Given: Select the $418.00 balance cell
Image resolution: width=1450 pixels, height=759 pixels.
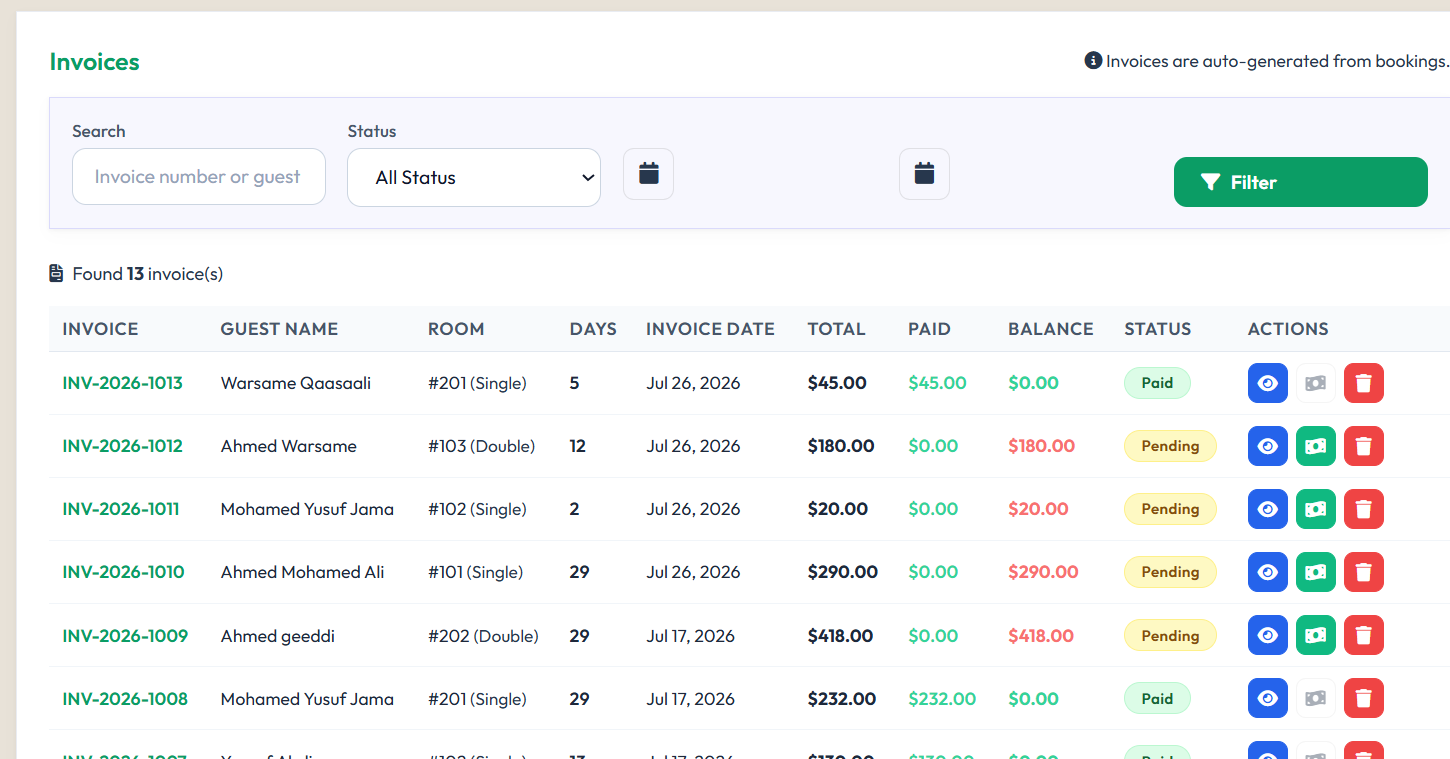Looking at the screenshot, I should 1041,636.
